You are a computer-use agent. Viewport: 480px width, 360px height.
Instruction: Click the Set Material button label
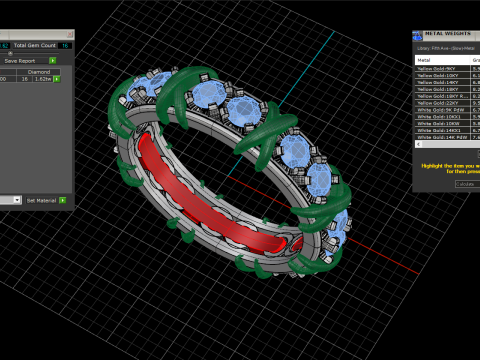pos(41,201)
